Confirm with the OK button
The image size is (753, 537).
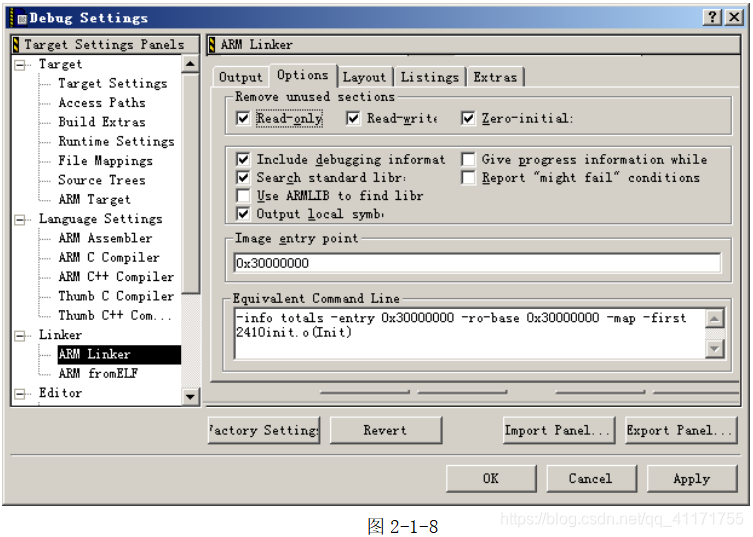coord(491,478)
